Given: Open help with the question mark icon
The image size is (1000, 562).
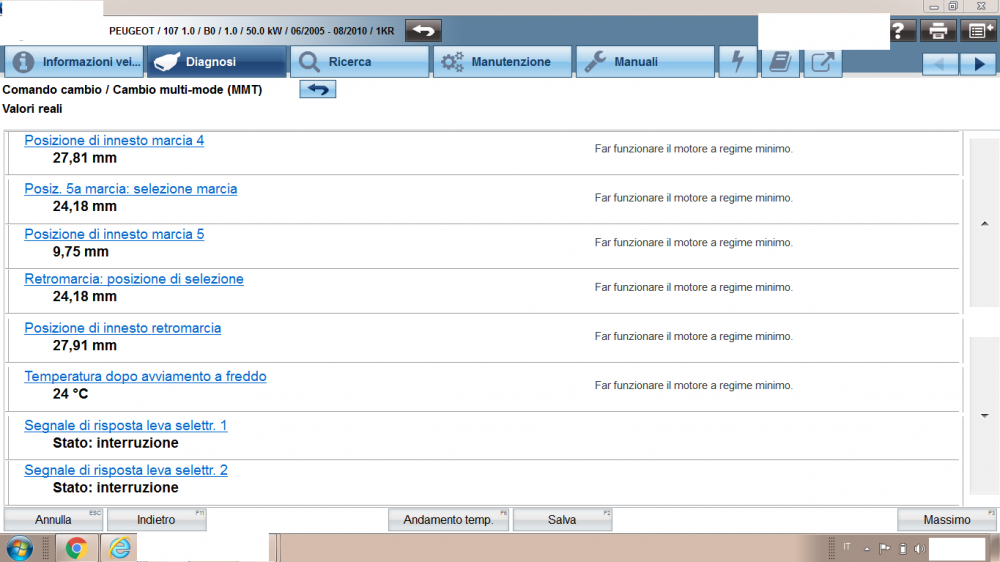Looking at the screenshot, I should (898, 31).
